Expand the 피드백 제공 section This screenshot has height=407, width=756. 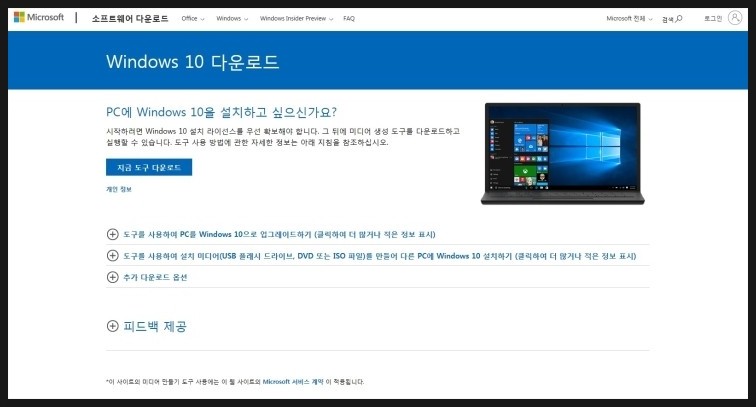point(155,326)
